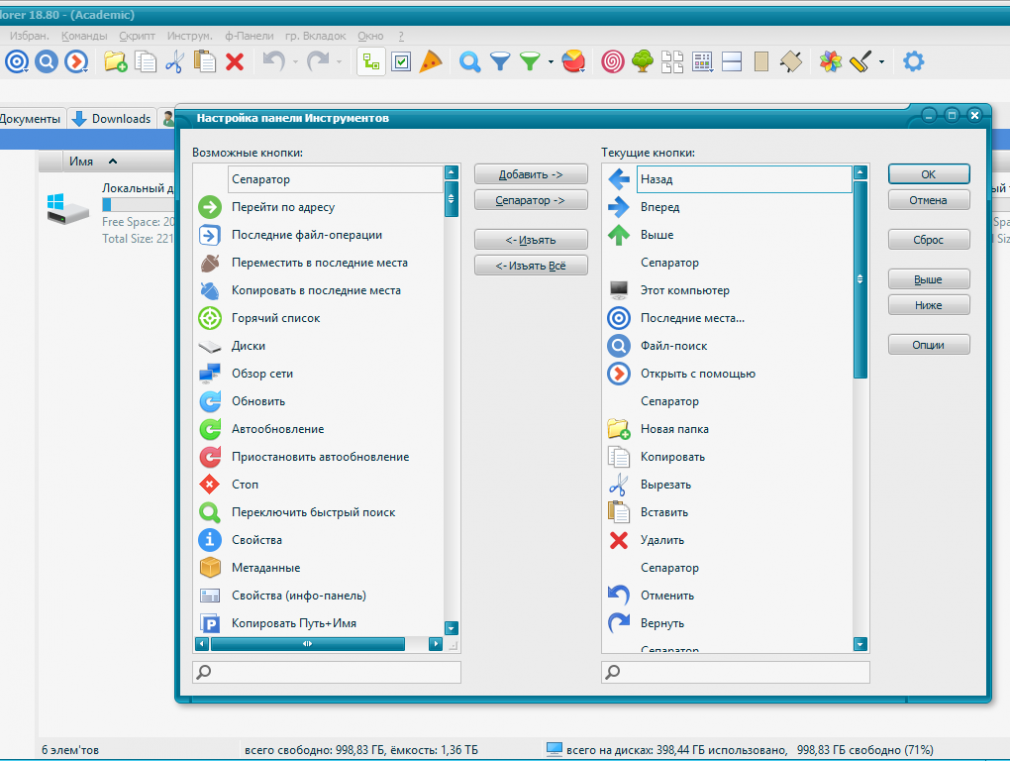1010x761 pixels.
Task: Select the Горячий список target icon
Action: point(210,318)
